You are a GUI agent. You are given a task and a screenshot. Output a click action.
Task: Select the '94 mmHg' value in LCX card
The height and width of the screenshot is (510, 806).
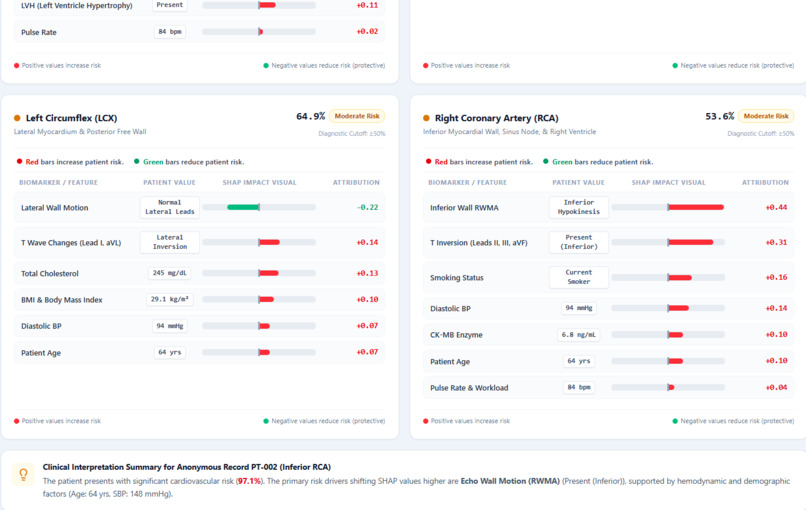170,326
